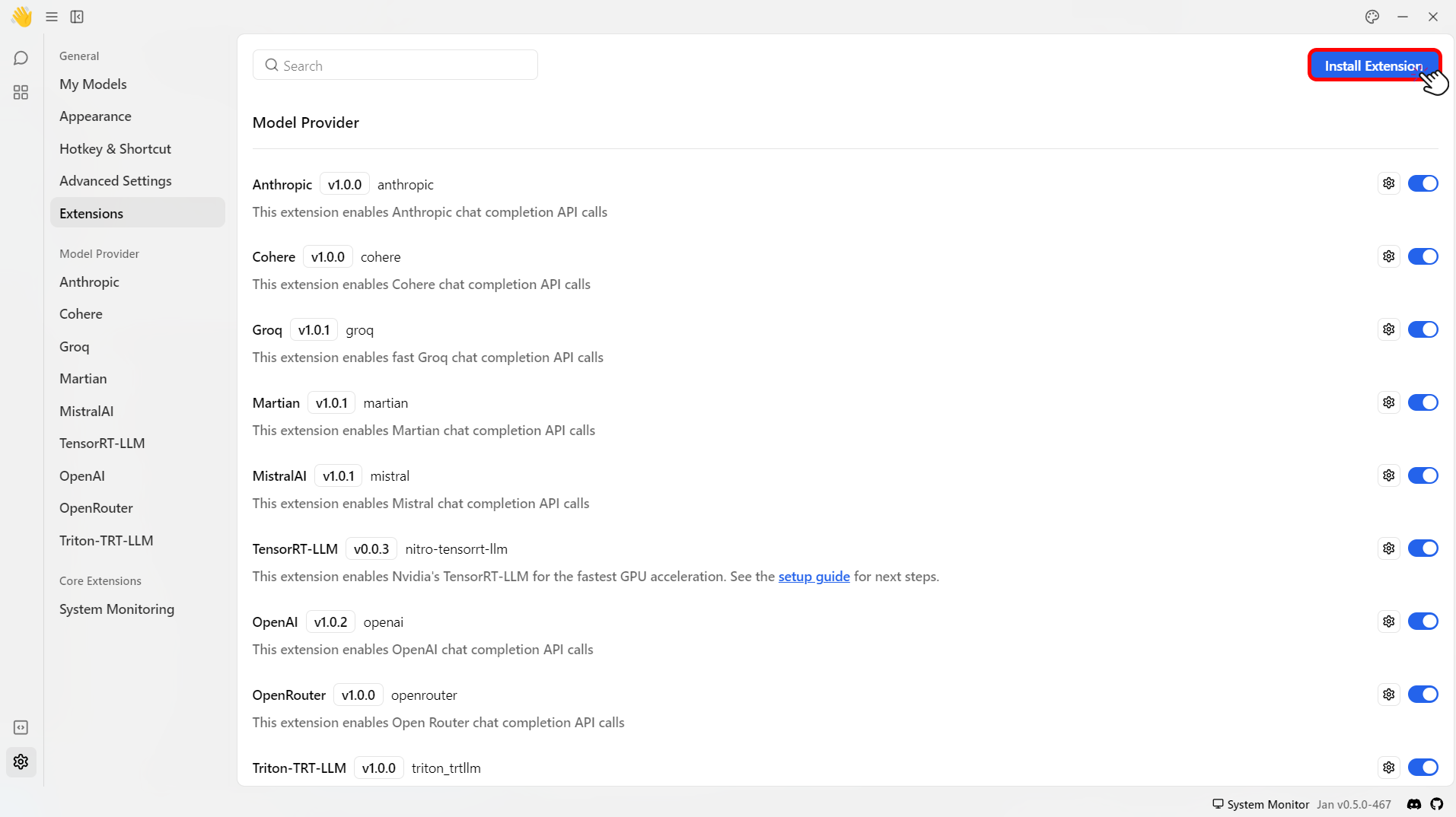Open TensorRT-LLM extension settings gear
Screen dimensions: 1456x817
[x=1389, y=548]
